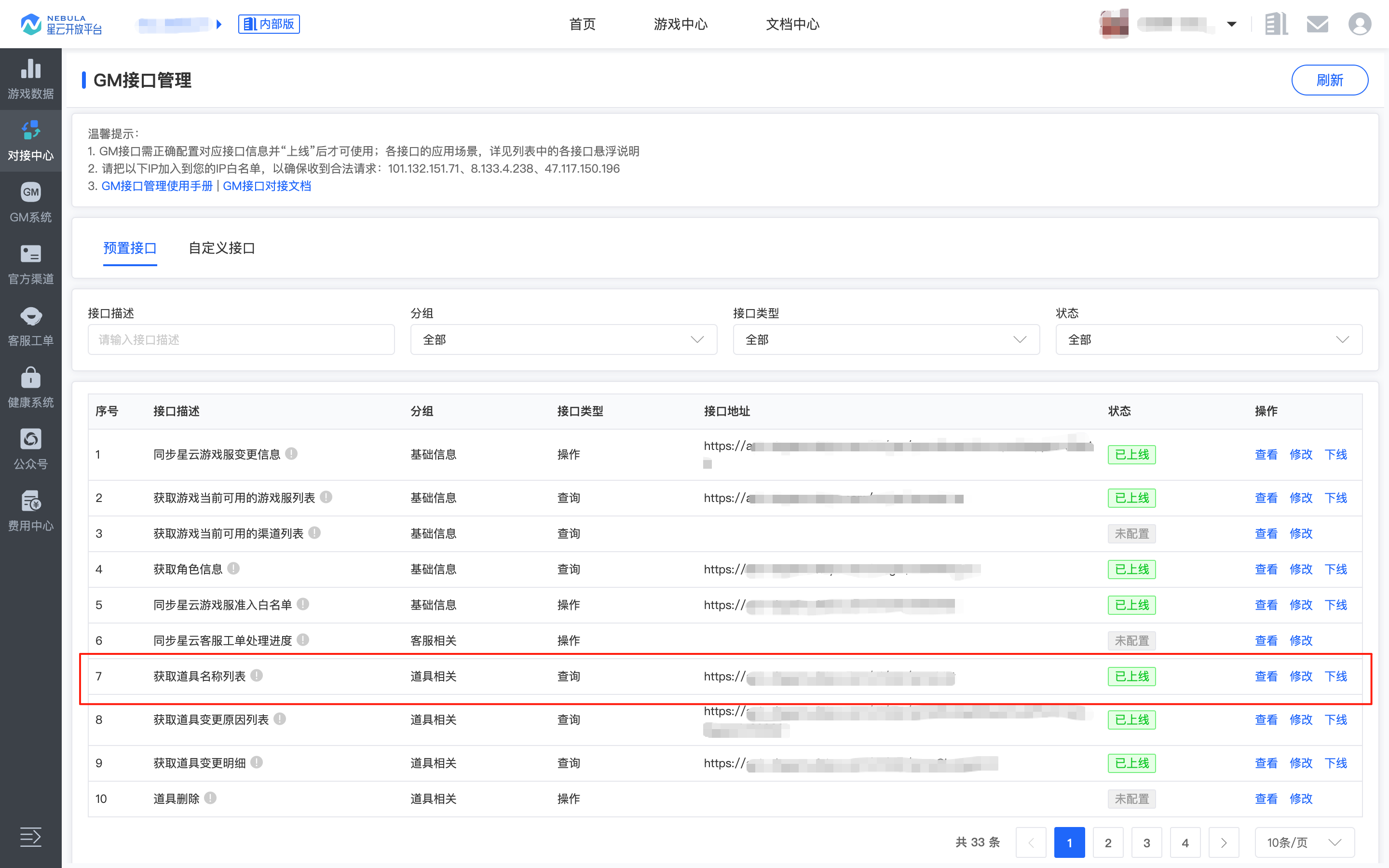Open 费用中心 sidebar icon
This screenshot has width=1389, height=868.
(30, 501)
